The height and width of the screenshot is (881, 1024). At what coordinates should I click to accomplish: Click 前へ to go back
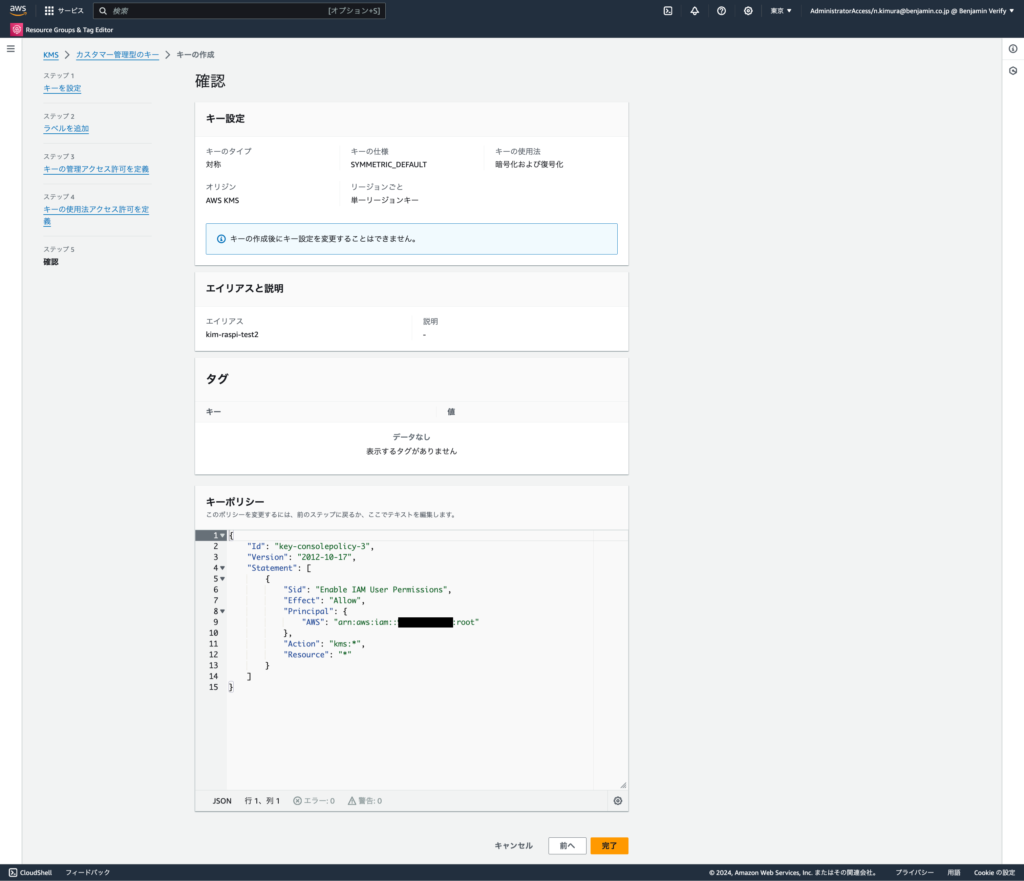pos(567,846)
